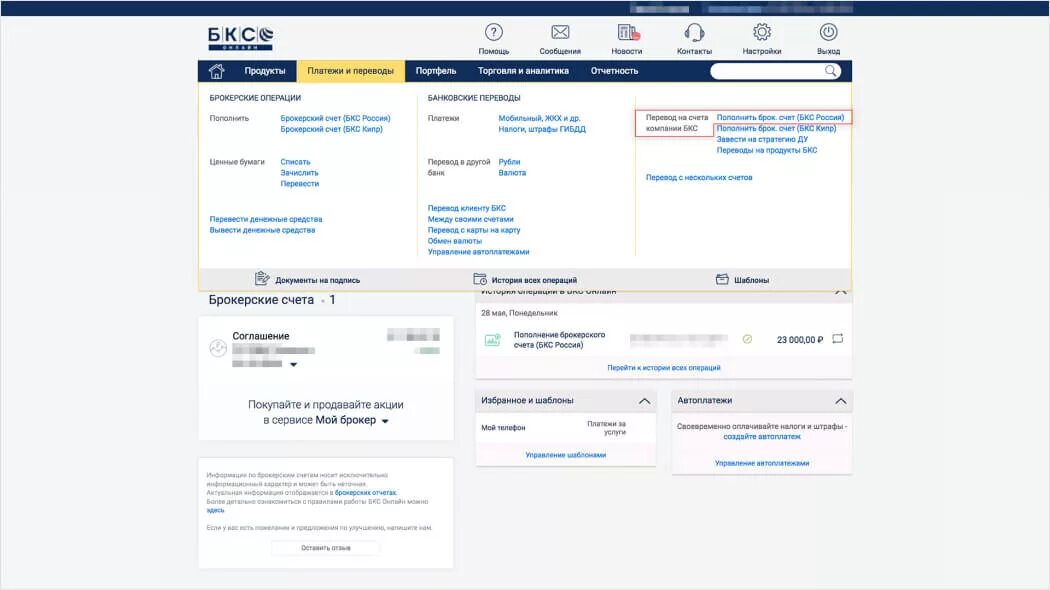
Task: Click Перевод с нескольких счетов link
Action: (698, 177)
